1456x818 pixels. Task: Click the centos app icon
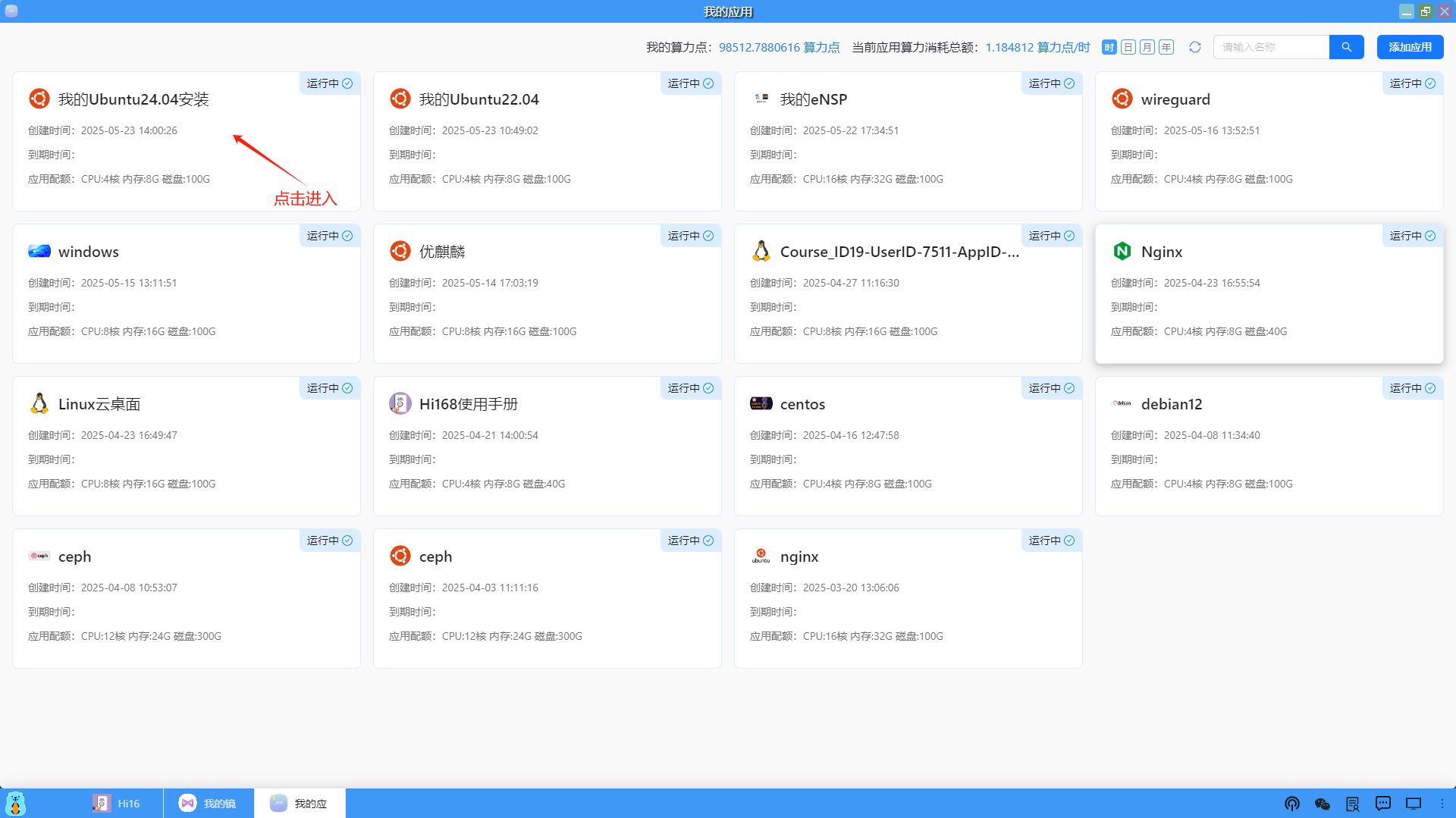click(x=761, y=403)
